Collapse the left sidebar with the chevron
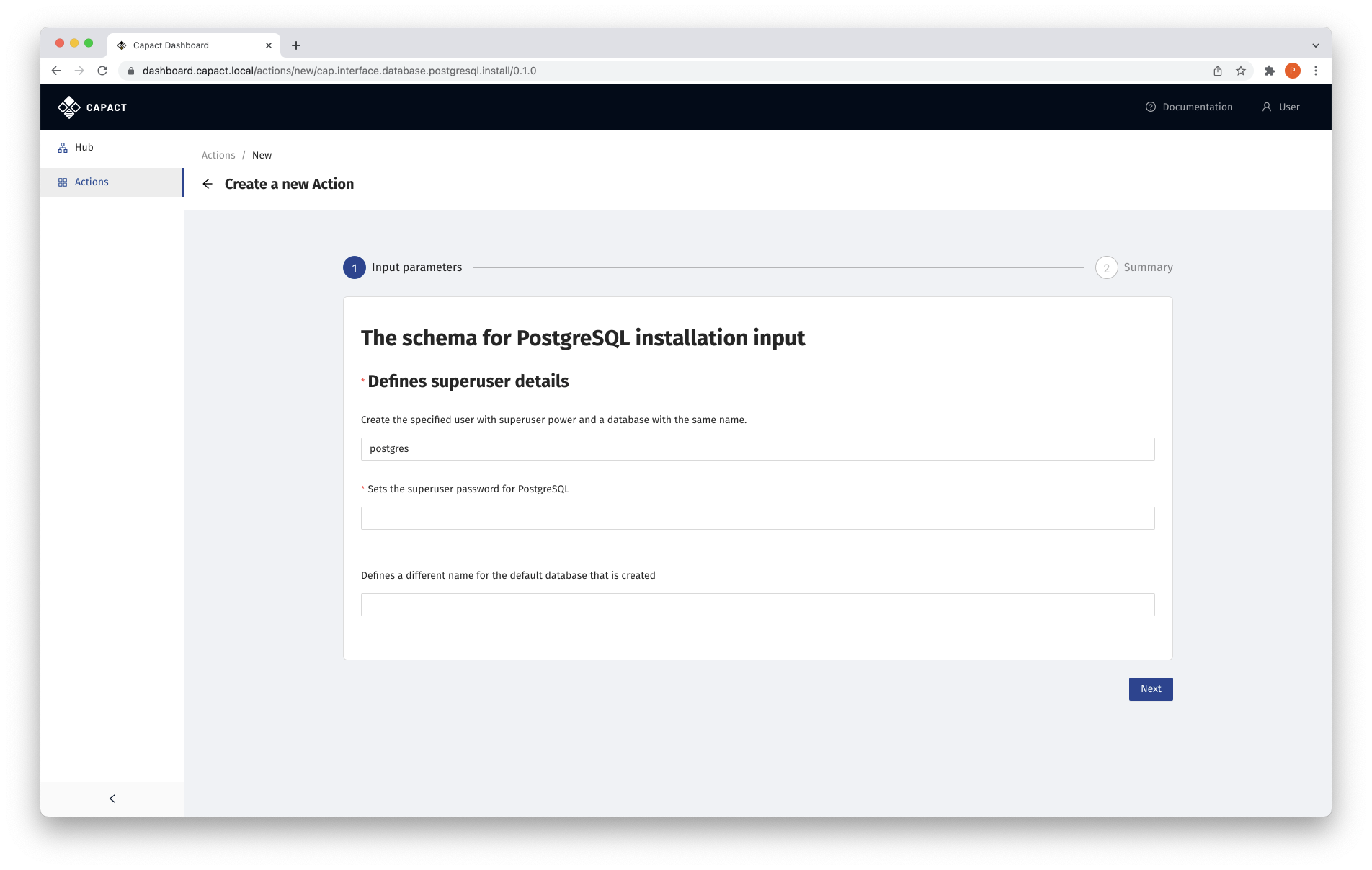 click(x=112, y=798)
